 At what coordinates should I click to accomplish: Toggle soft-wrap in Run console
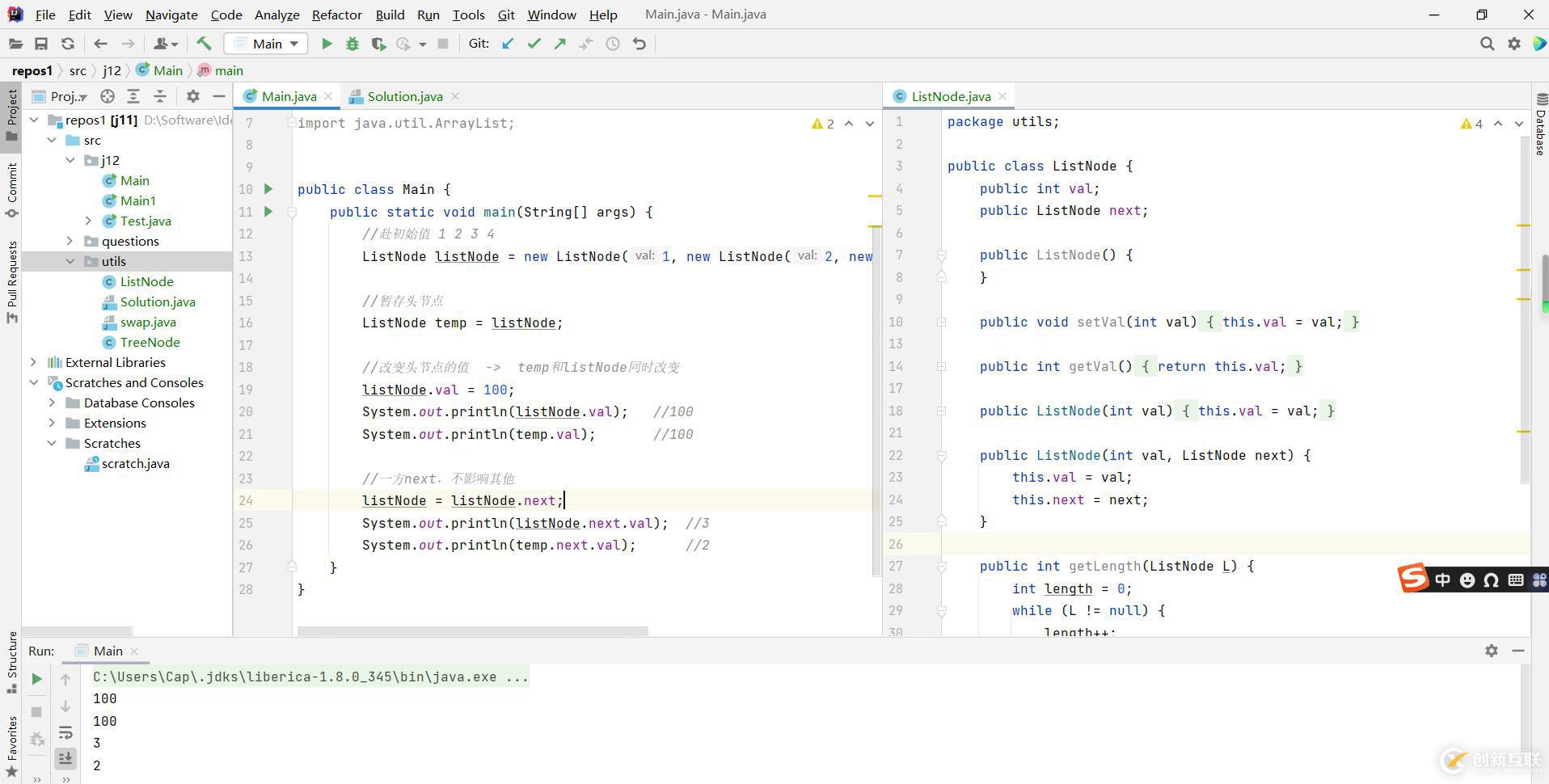pos(65,733)
